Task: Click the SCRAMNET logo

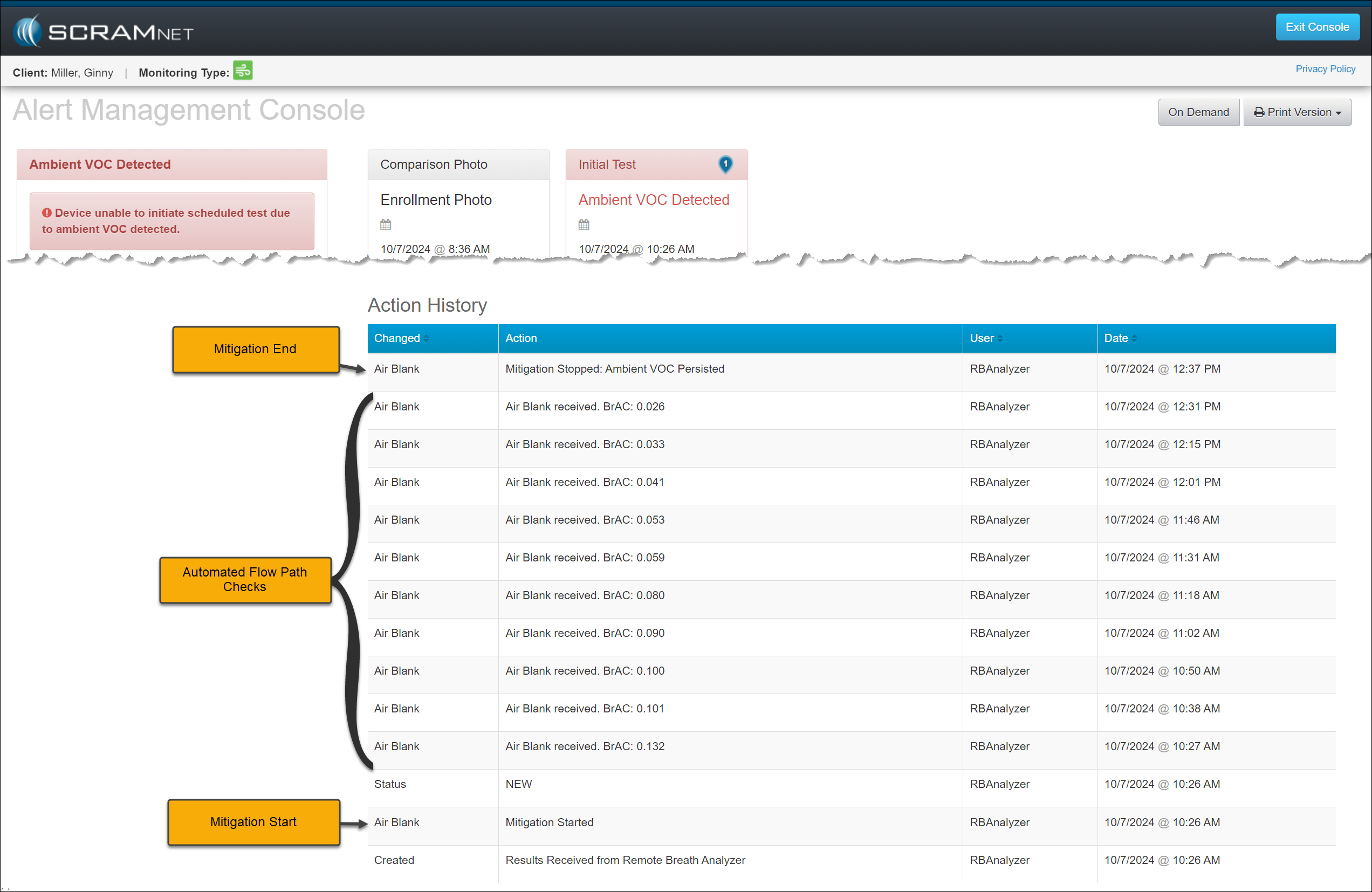Action: [x=104, y=32]
